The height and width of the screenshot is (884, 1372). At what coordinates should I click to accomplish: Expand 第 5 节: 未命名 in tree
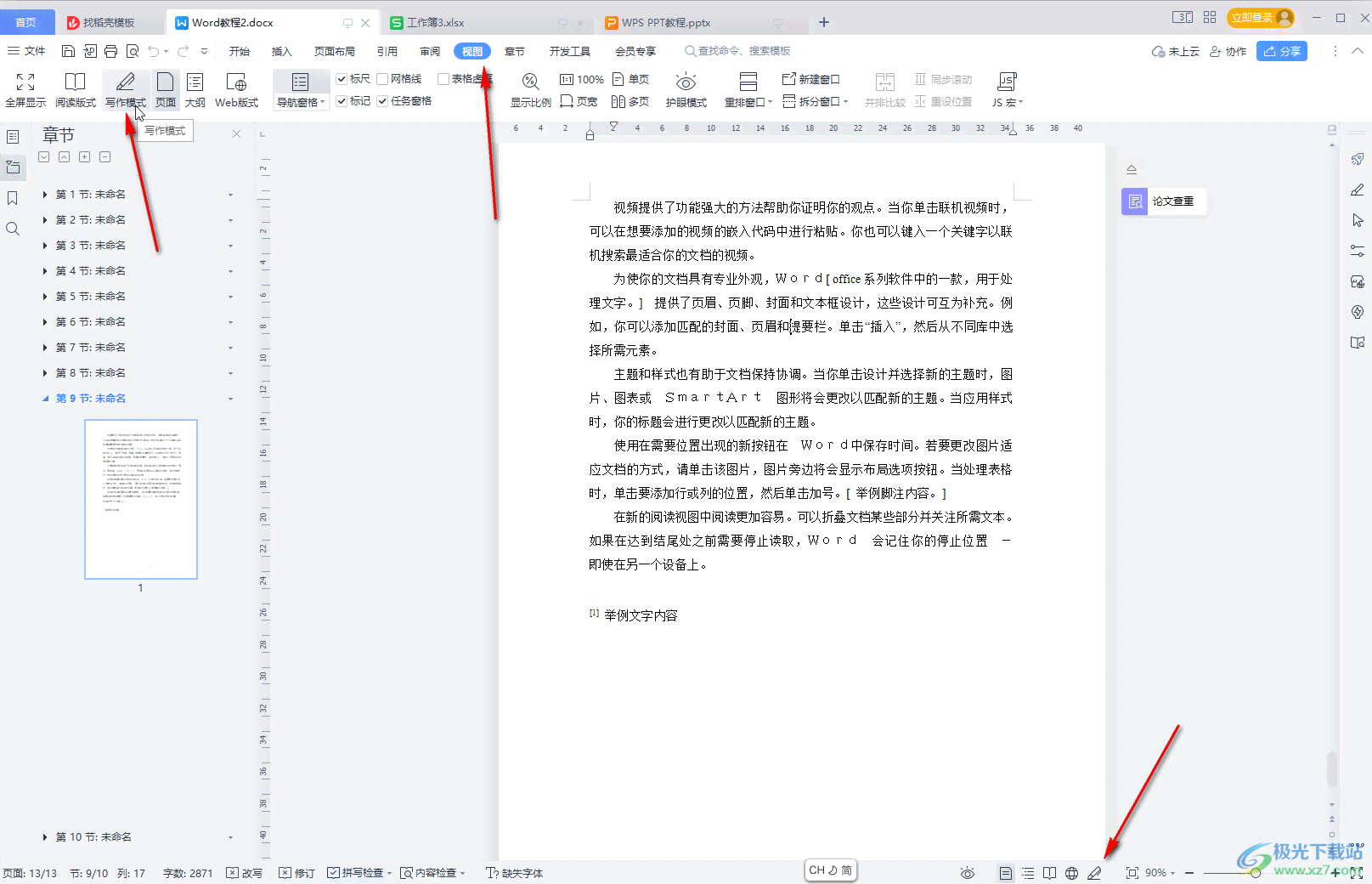[x=45, y=297]
